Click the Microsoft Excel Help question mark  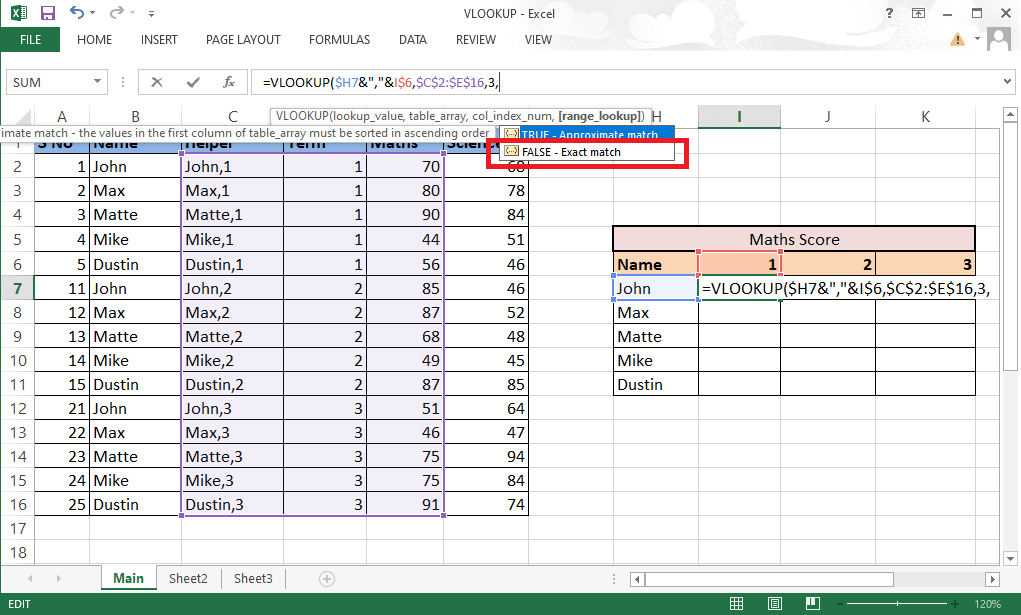click(x=890, y=13)
